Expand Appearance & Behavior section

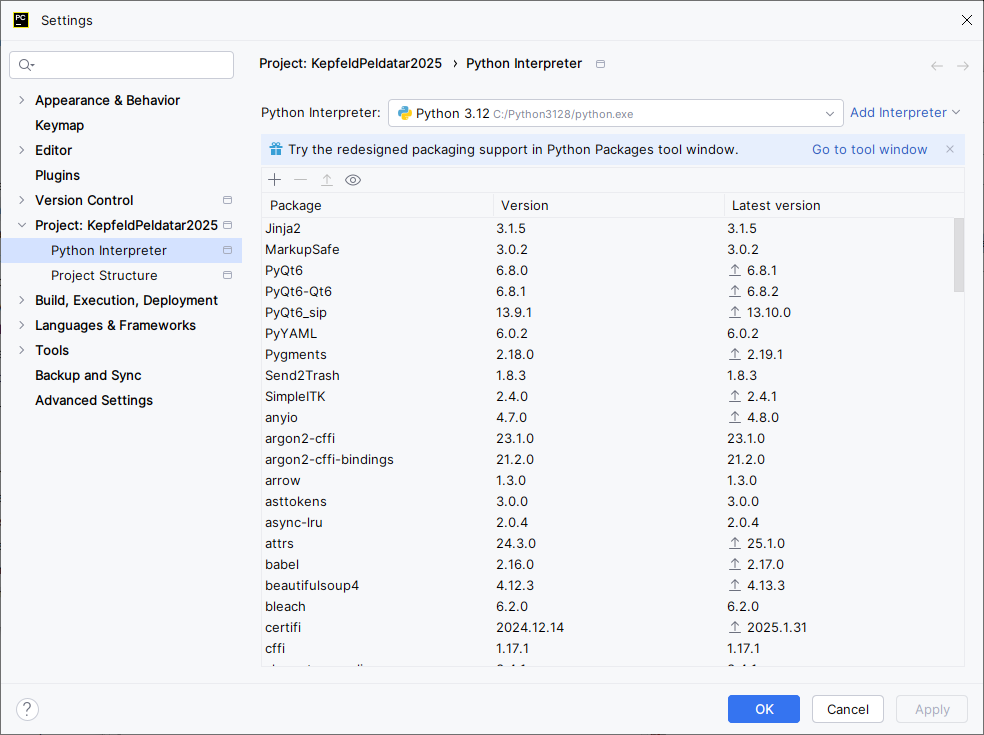click(x=22, y=100)
